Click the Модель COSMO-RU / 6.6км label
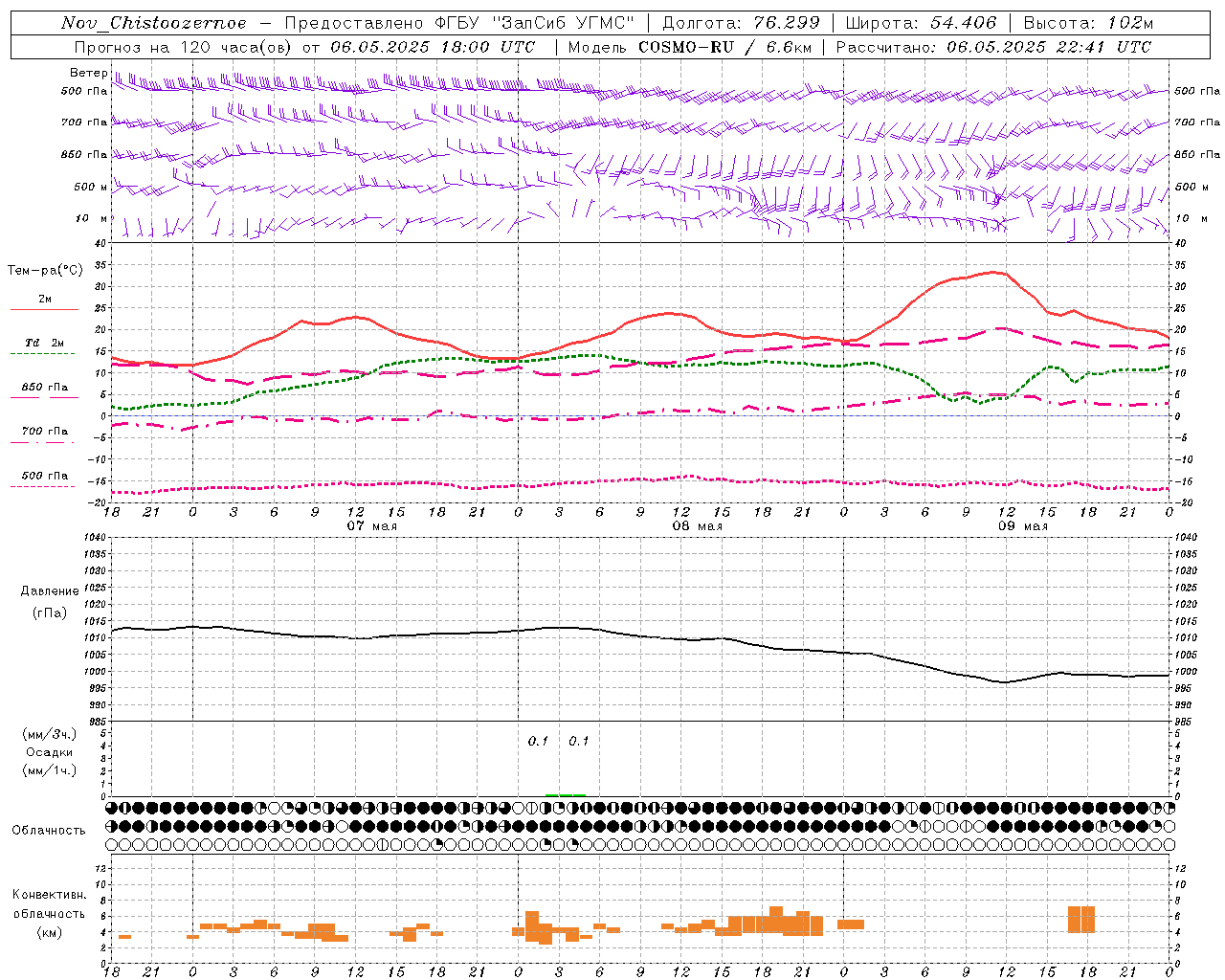This screenshot has height=980, width=1225. (x=690, y=47)
